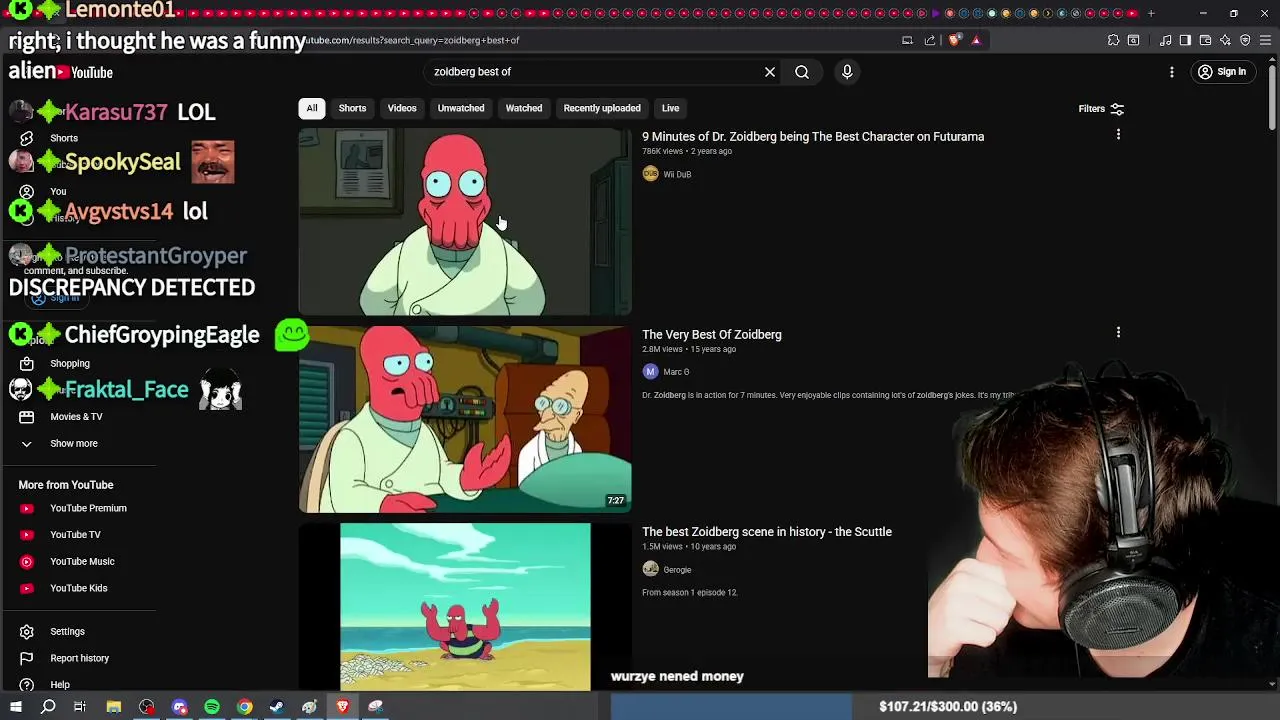The height and width of the screenshot is (720, 1280).
Task: Open the 9 Minutes of Dr. Zoidberg thumbnail
Action: (465, 221)
